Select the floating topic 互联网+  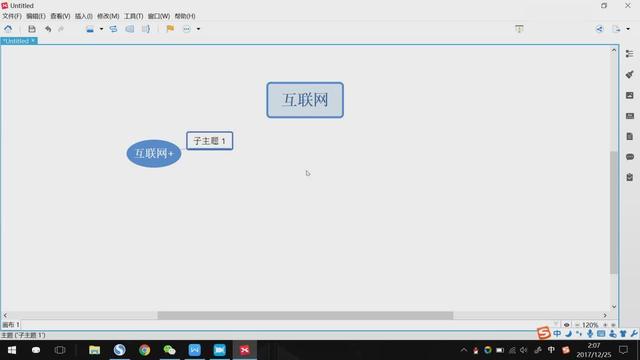(x=154, y=153)
